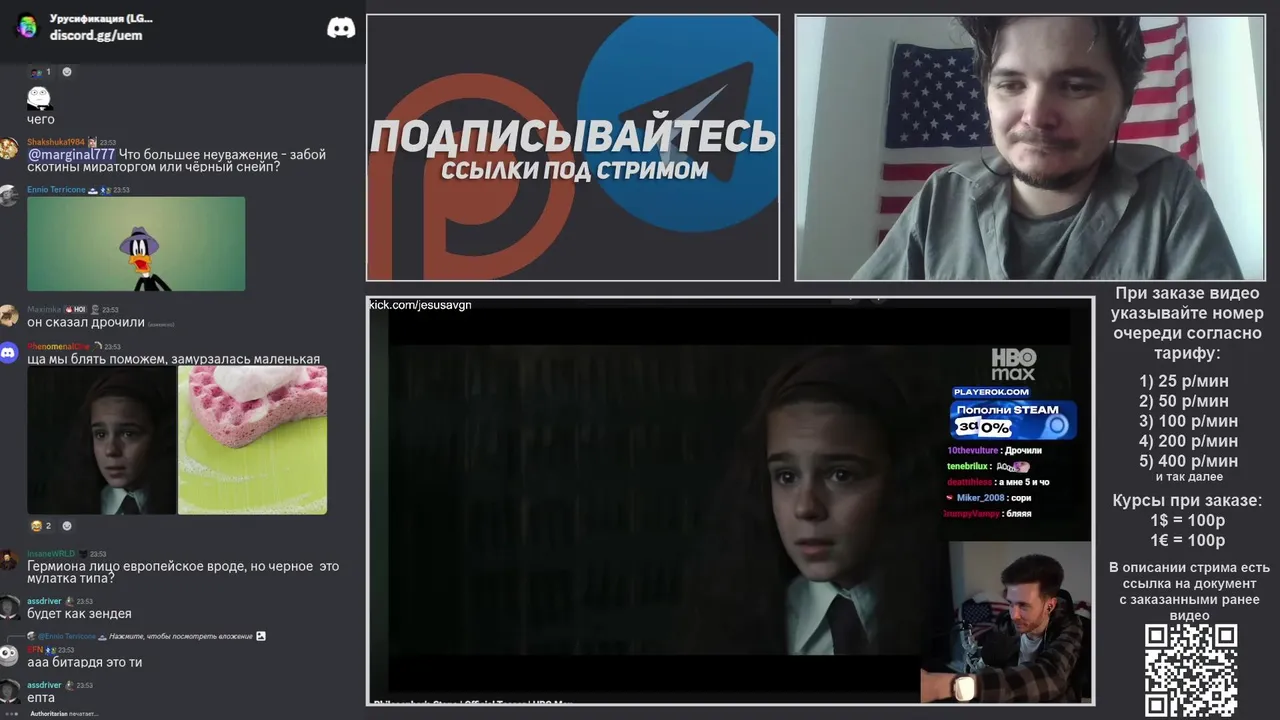Click the Discord-logo avatar of PhenomenalOne

point(9,352)
